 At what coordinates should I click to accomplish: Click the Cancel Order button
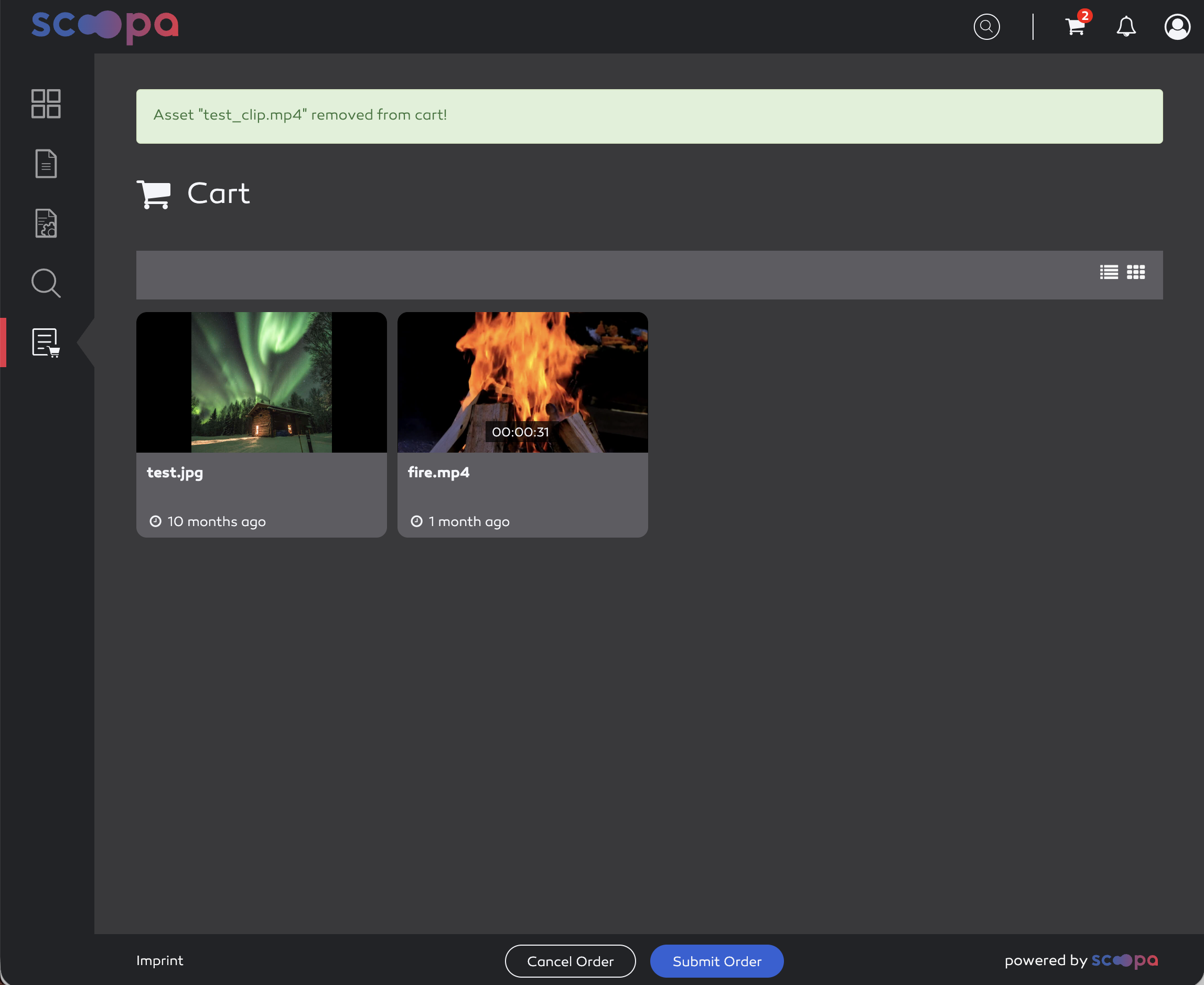pyautogui.click(x=570, y=961)
